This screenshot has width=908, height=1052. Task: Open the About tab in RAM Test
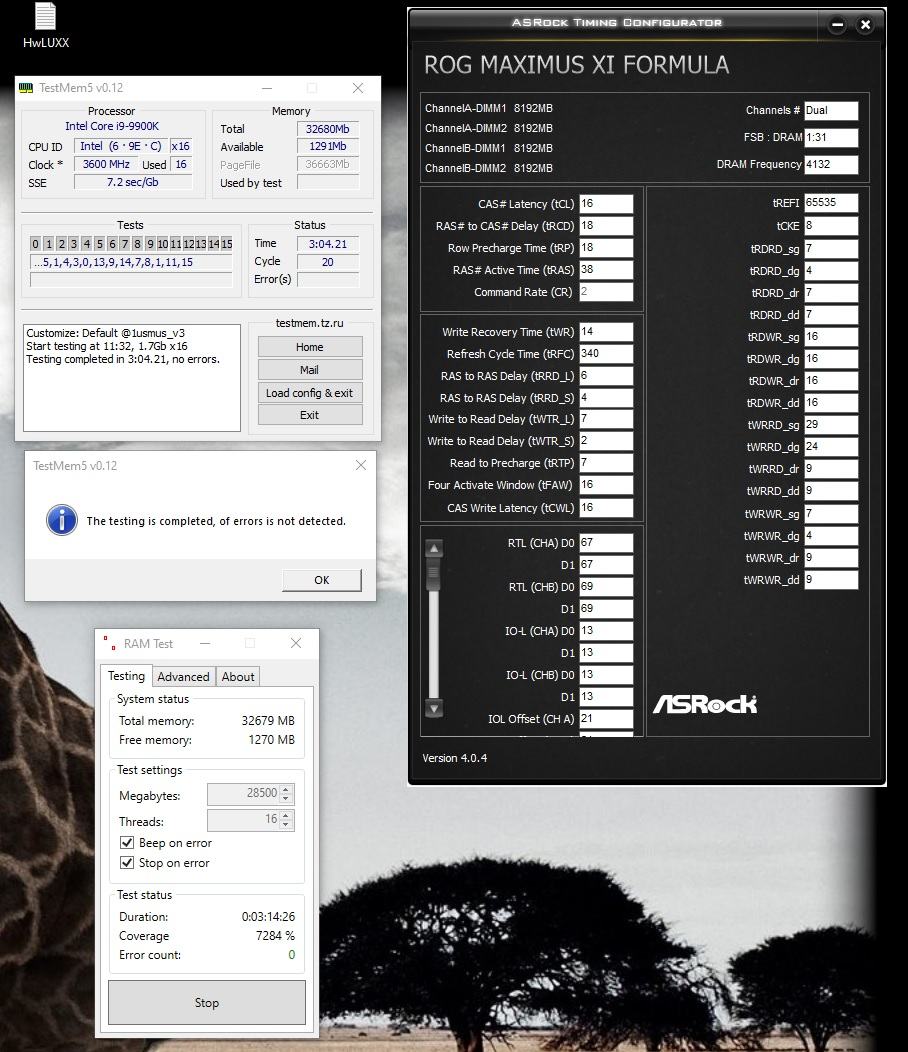click(x=238, y=677)
